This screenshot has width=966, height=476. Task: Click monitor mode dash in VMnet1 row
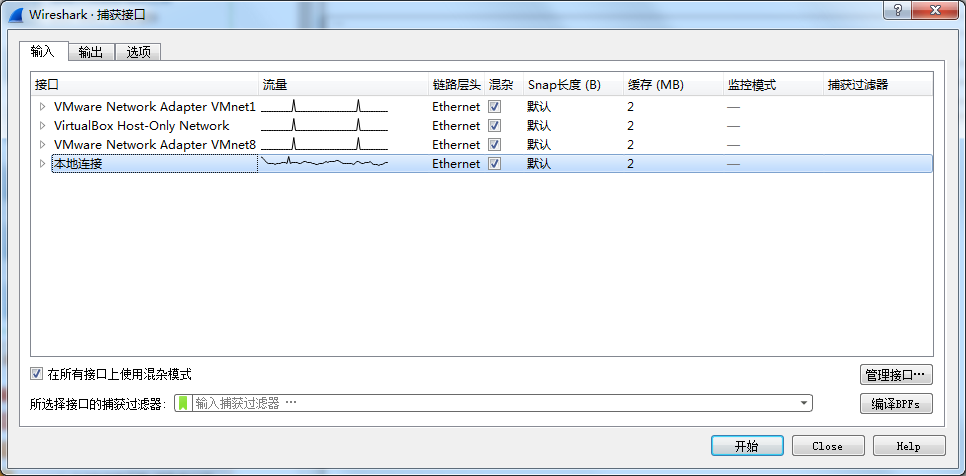point(733,107)
